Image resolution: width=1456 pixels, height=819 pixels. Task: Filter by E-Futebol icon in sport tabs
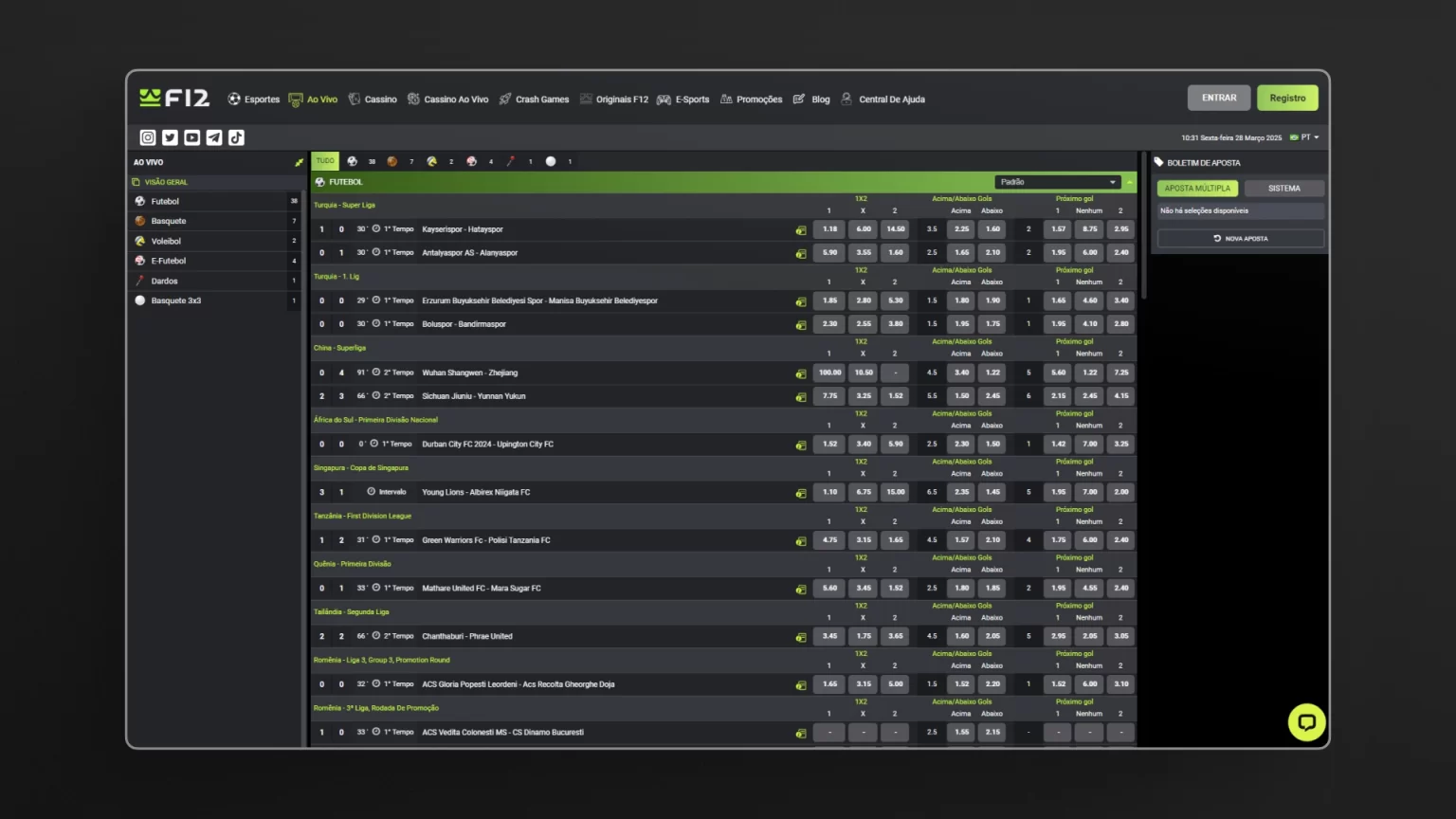pos(471,161)
